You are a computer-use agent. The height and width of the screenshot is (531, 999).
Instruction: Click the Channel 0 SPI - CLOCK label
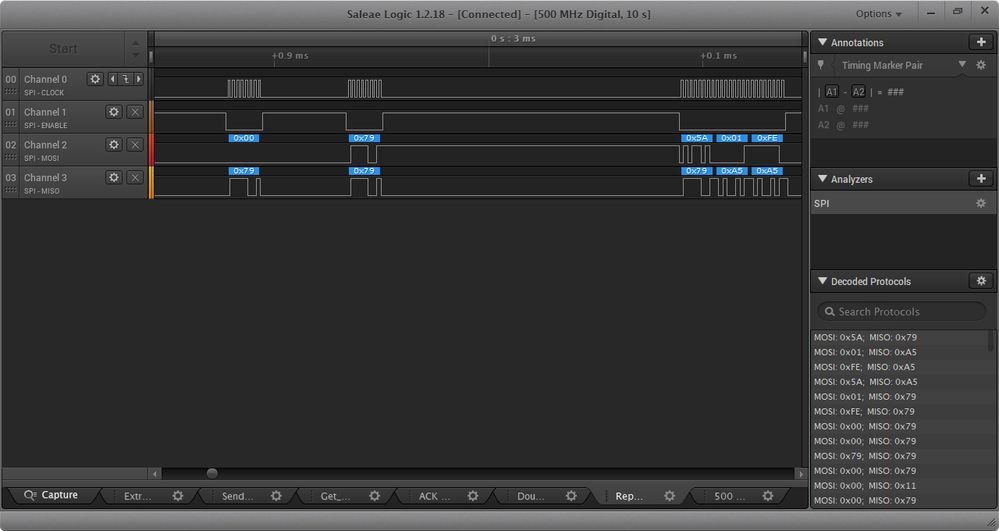44,93
